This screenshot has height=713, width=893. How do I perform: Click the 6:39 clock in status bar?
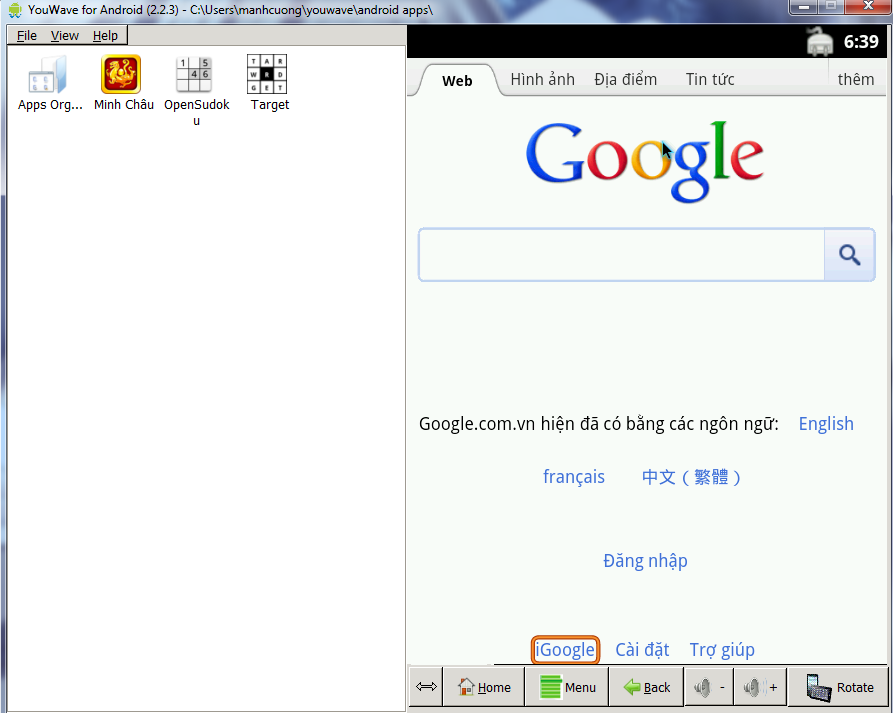click(861, 42)
